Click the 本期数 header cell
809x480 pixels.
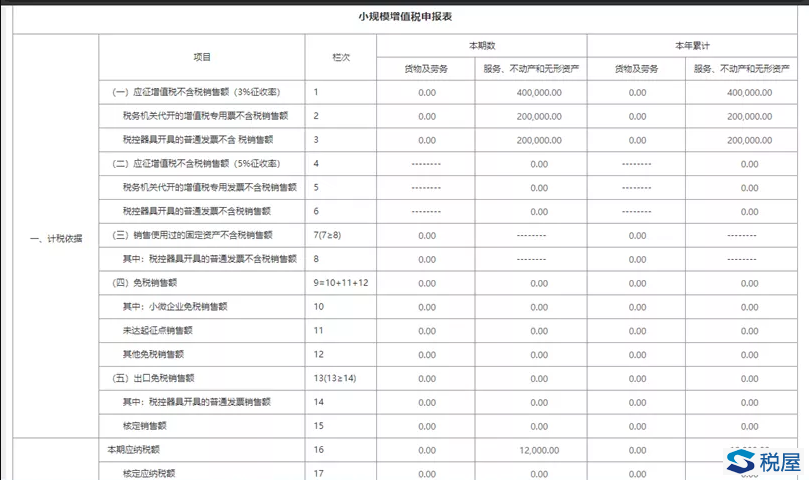pyautogui.click(x=482, y=45)
